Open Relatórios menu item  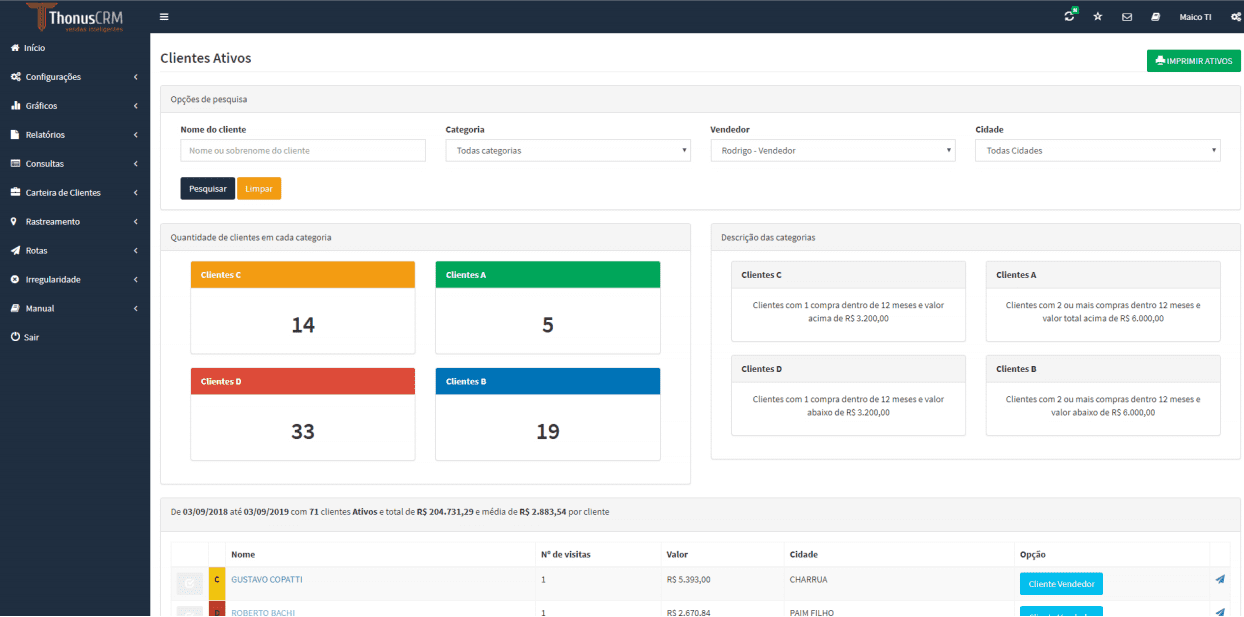point(45,135)
